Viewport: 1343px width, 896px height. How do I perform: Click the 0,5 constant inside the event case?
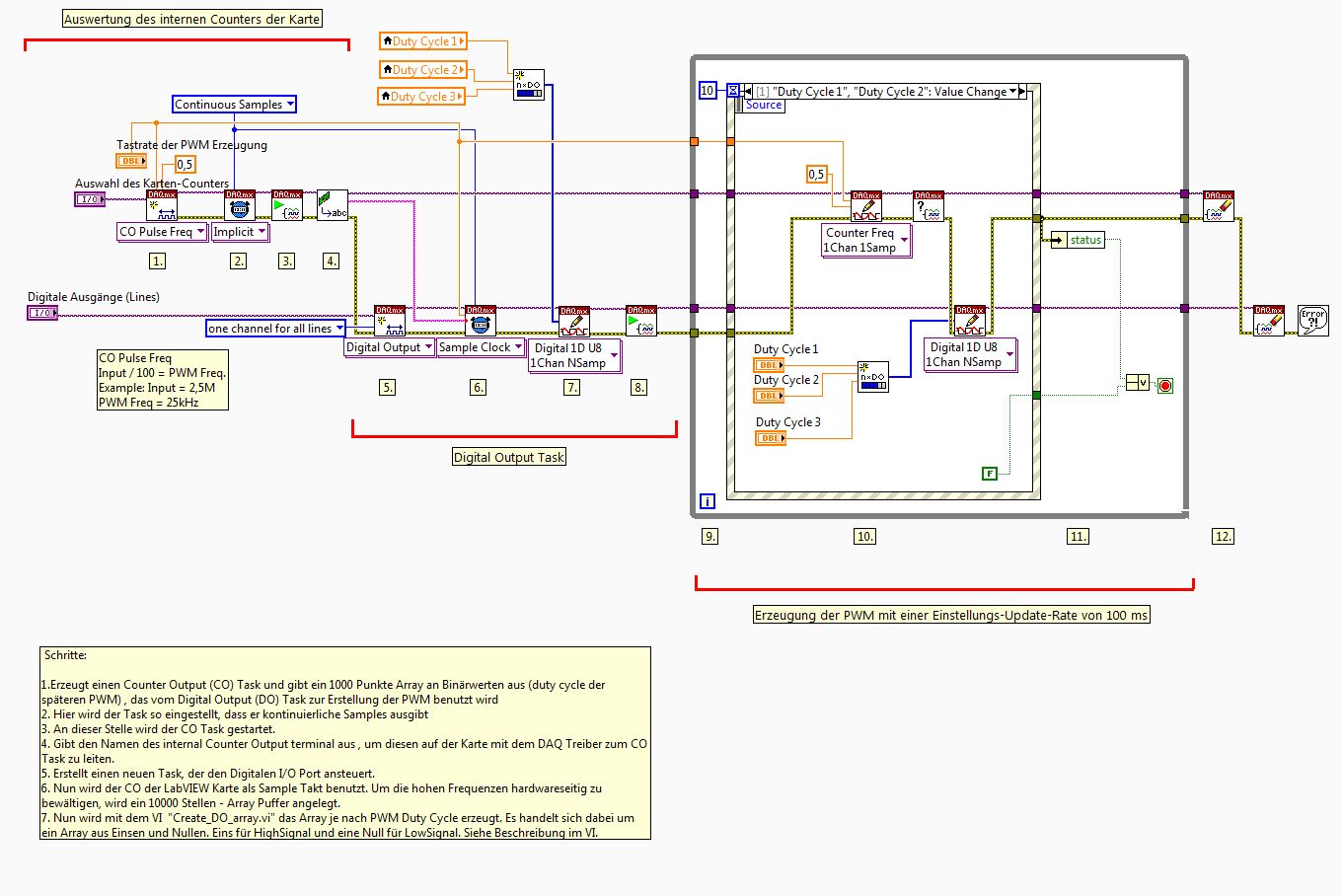pos(817,175)
